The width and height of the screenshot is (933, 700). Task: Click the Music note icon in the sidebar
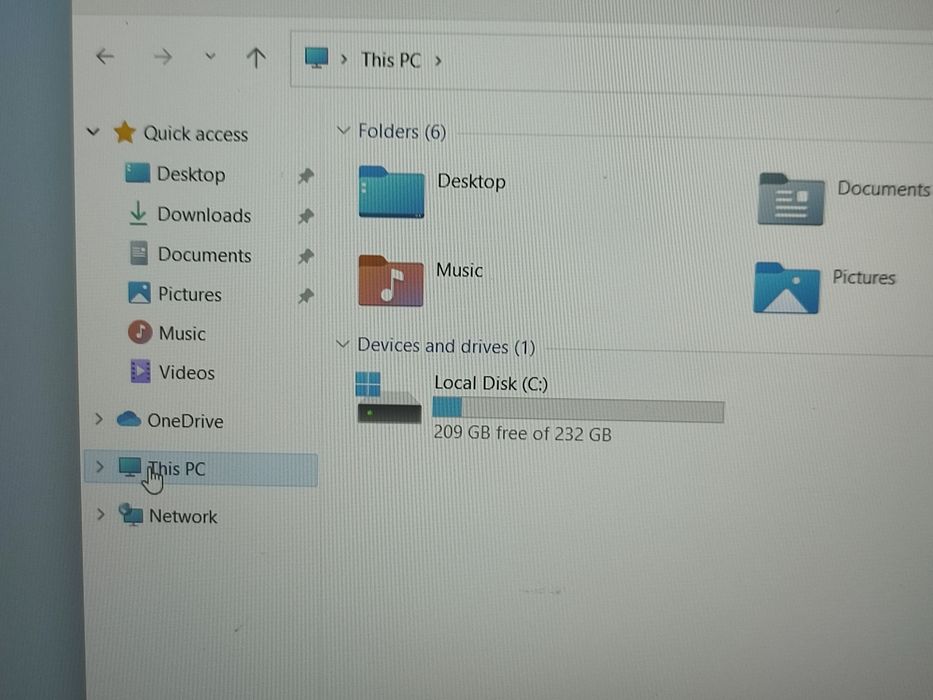[140, 332]
